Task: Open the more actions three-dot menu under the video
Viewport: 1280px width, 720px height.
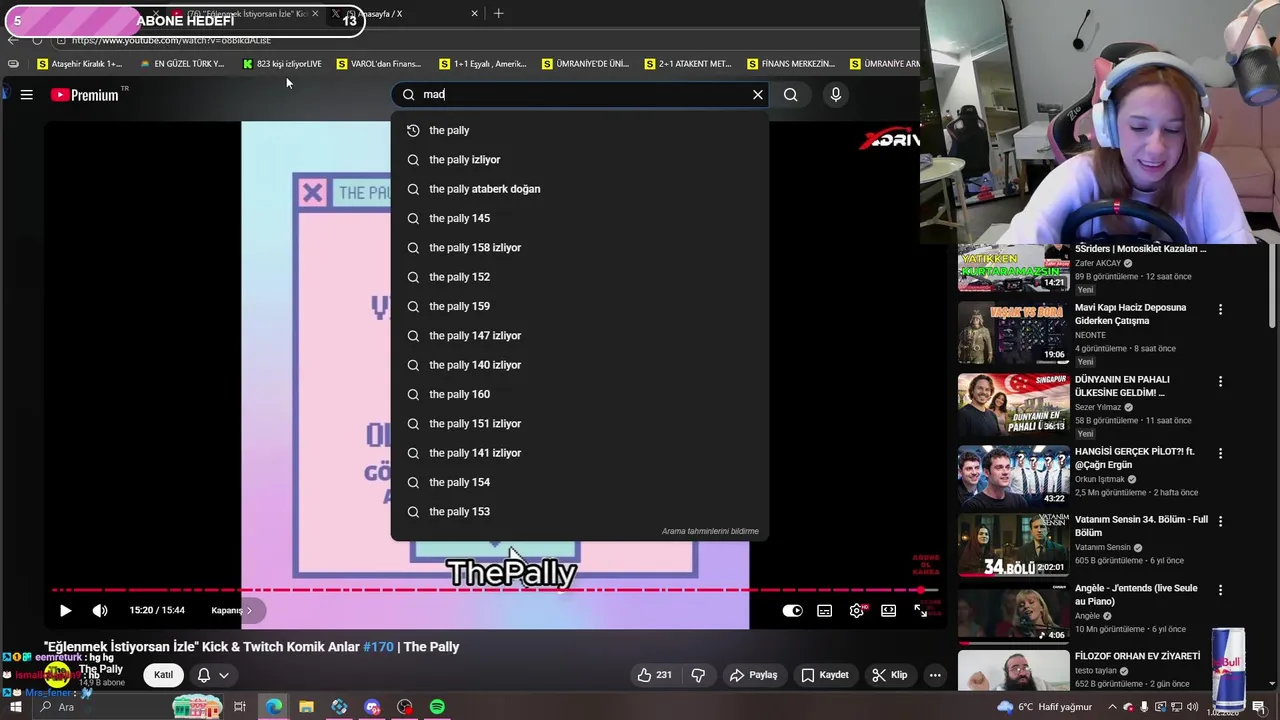Action: click(935, 675)
